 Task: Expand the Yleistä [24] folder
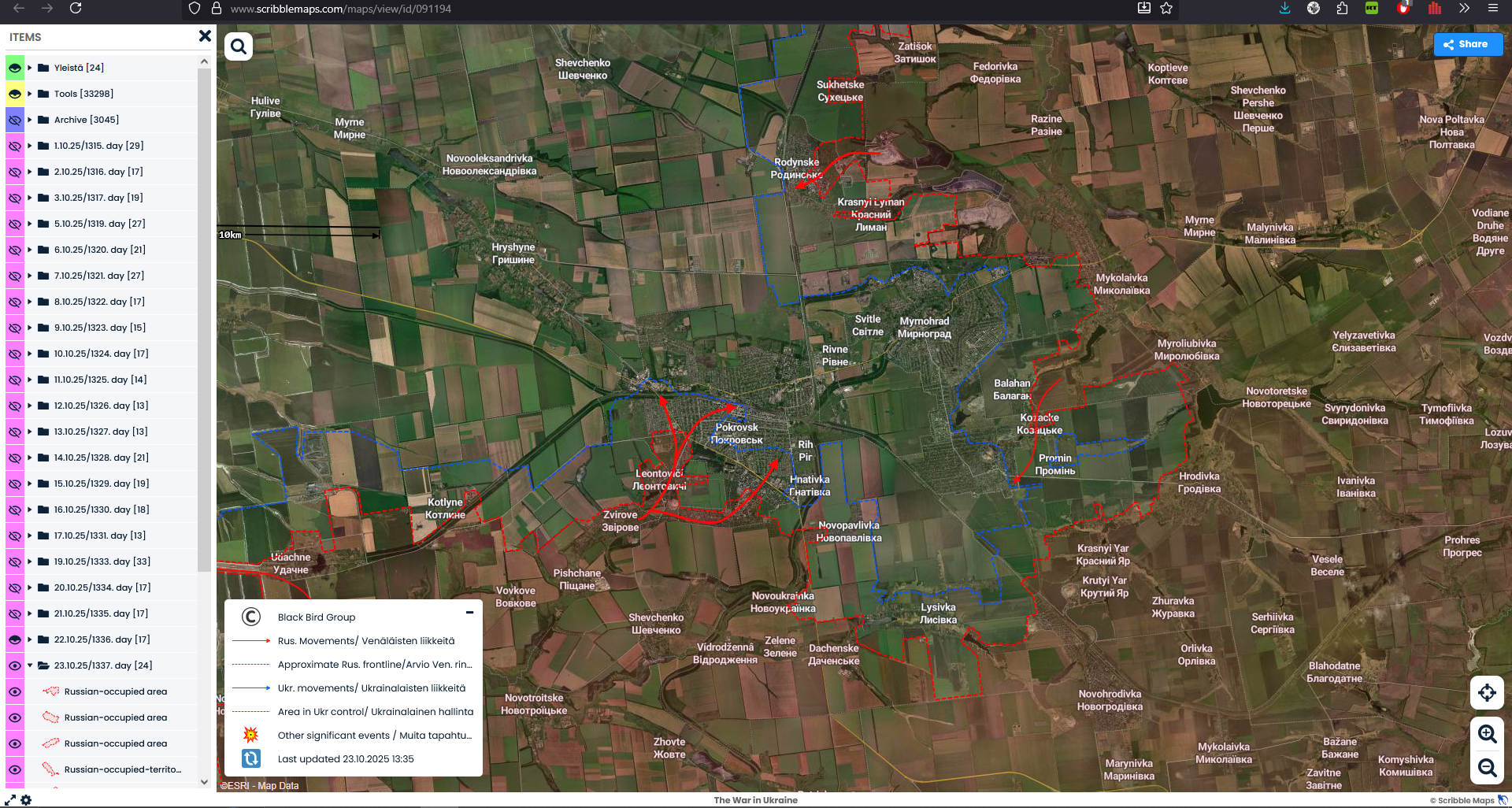point(30,68)
